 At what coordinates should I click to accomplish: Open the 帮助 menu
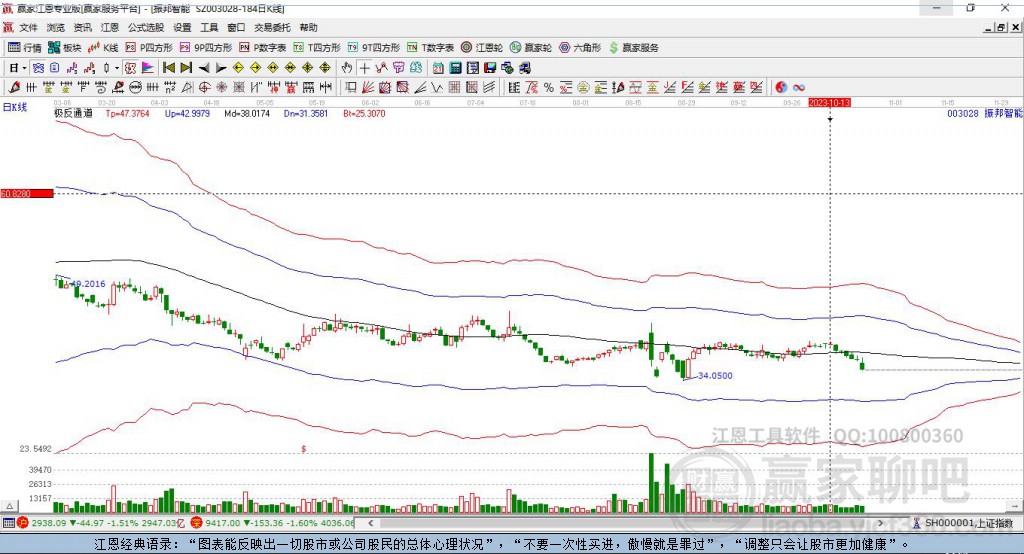tap(308, 27)
